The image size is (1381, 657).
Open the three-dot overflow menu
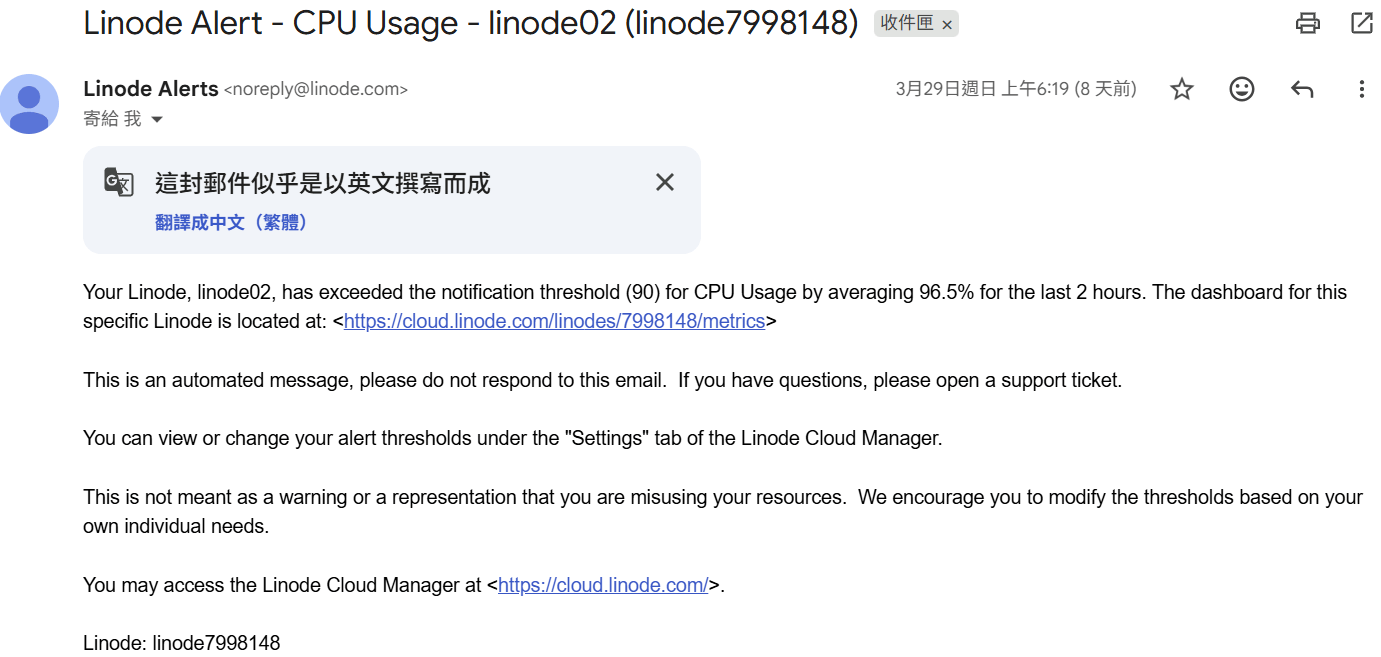pyautogui.click(x=1362, y=89)
